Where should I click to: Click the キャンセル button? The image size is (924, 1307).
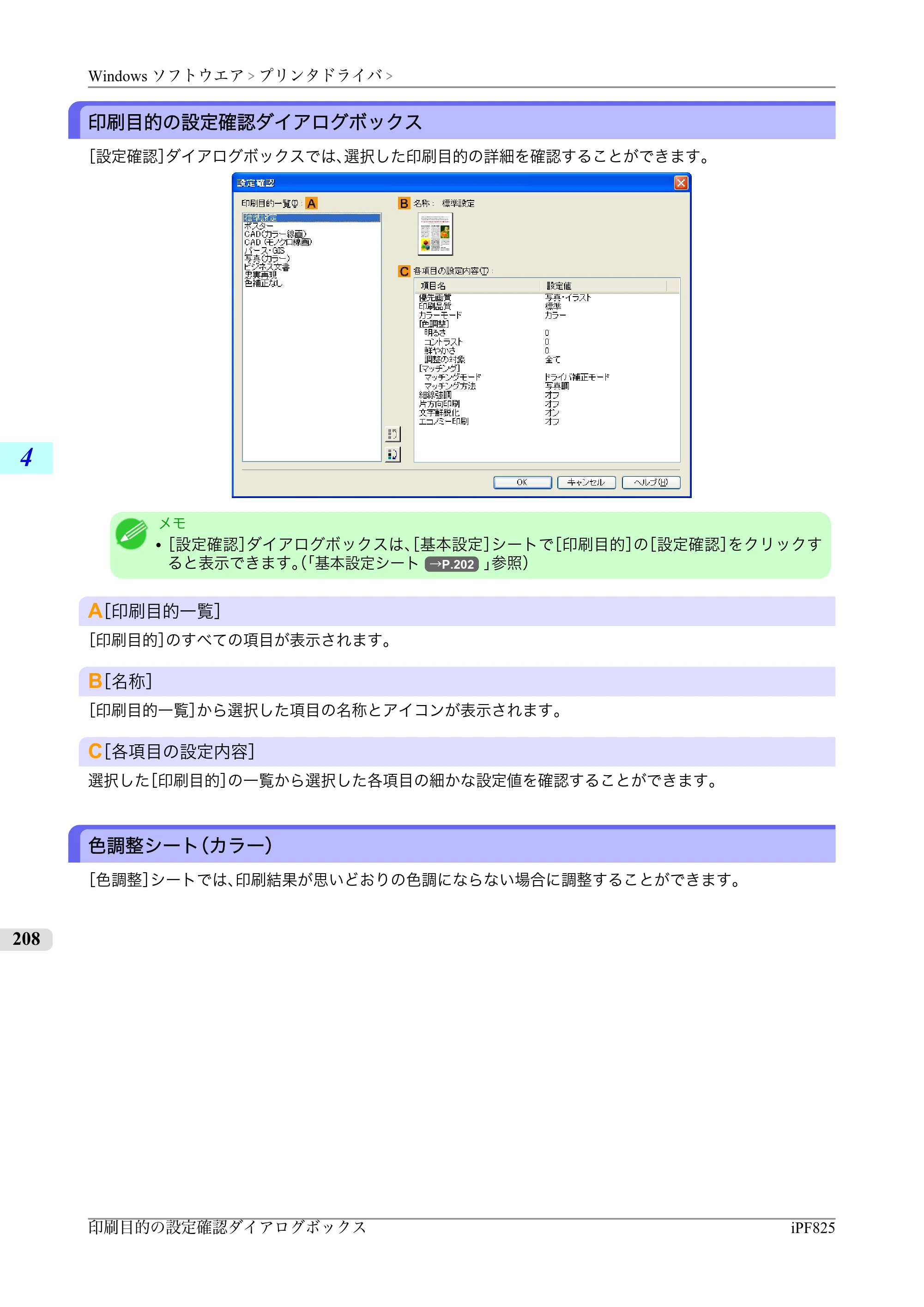(586, 483)
